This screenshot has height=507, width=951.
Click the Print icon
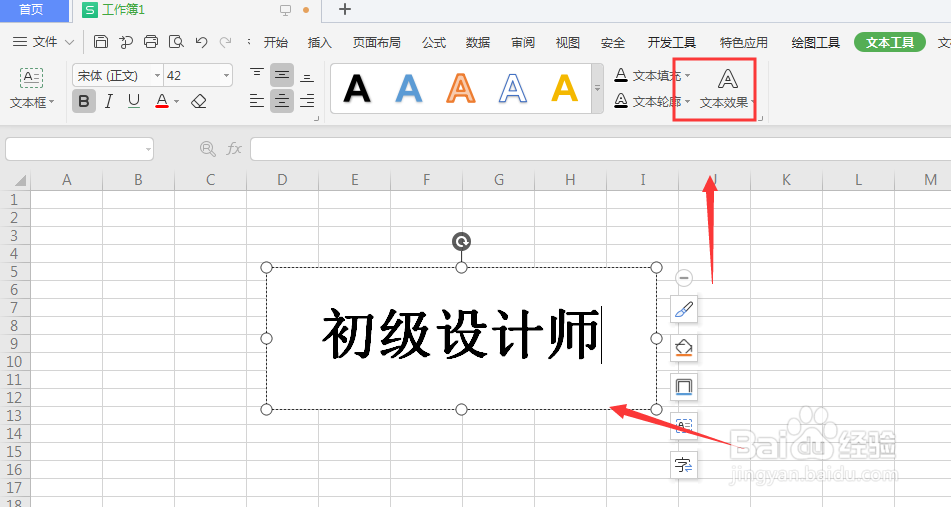pos(151,42)
